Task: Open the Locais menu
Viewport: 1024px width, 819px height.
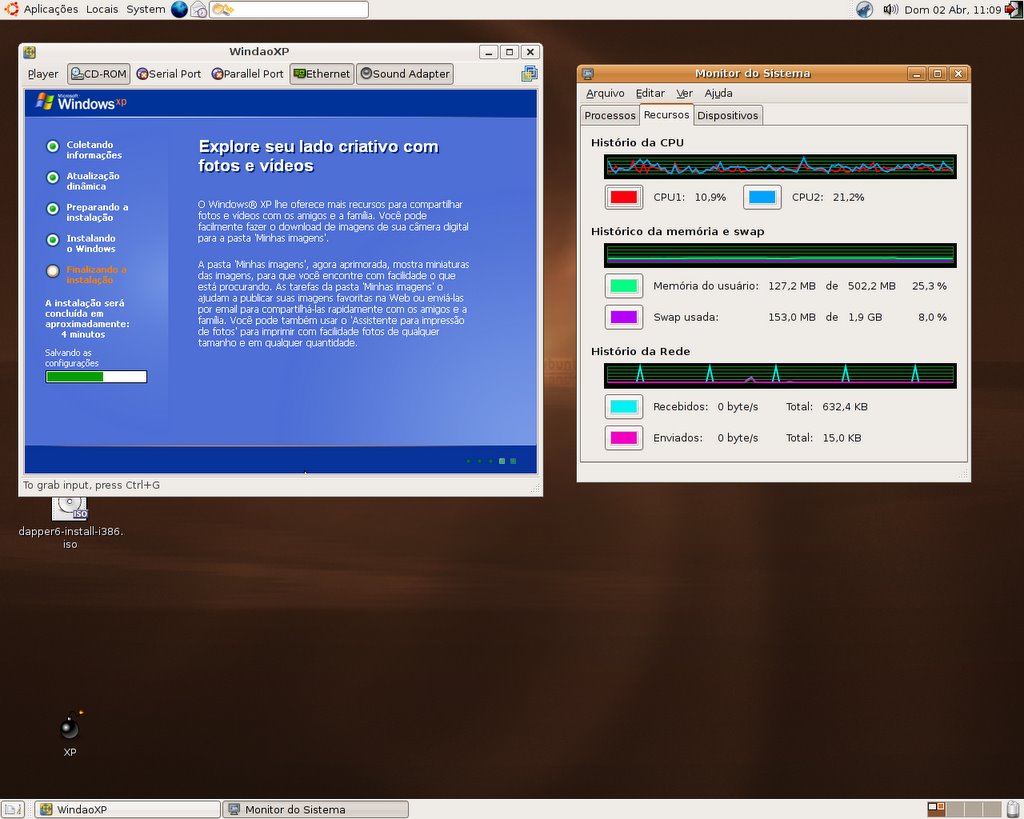Action: click(x=102, y=9)
